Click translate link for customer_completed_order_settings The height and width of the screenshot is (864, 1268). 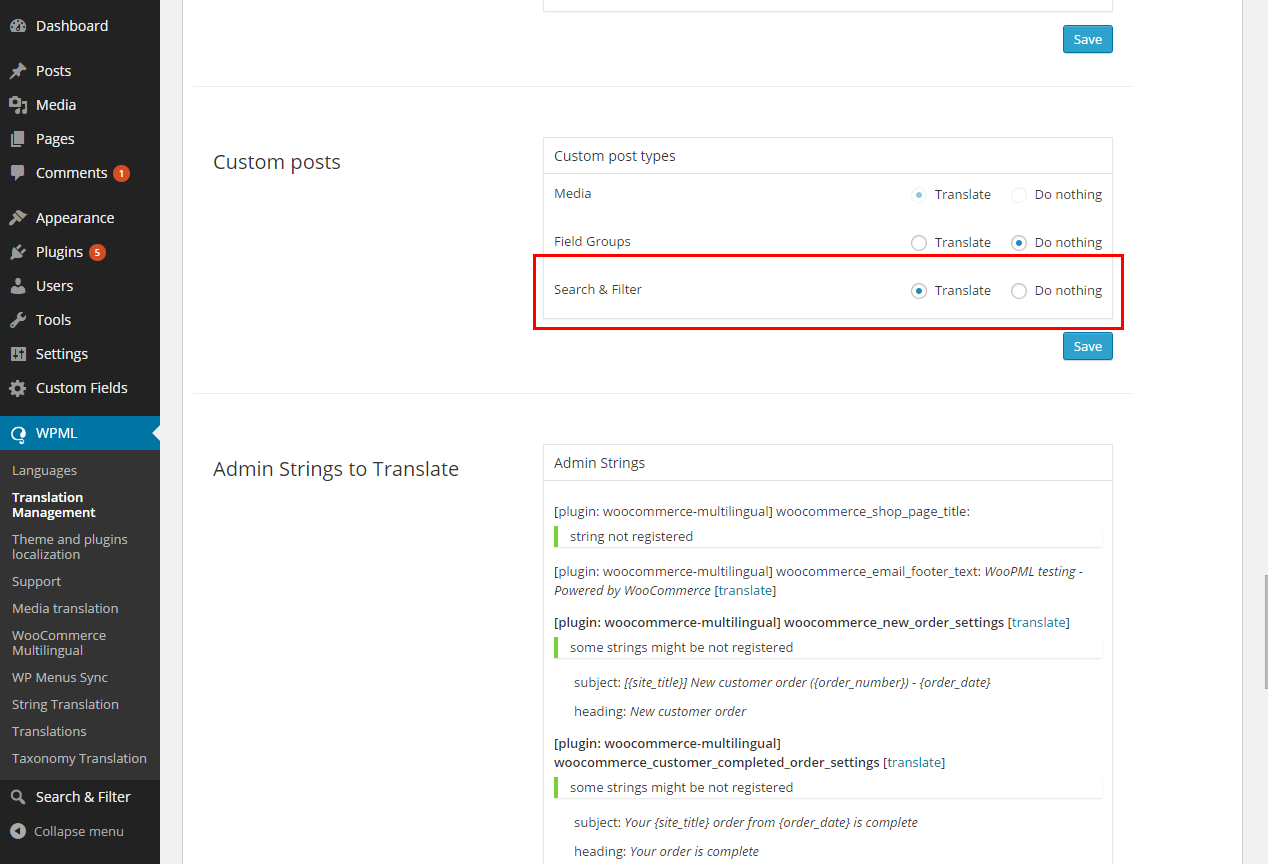pyautogui.click(x=914, y=763)
